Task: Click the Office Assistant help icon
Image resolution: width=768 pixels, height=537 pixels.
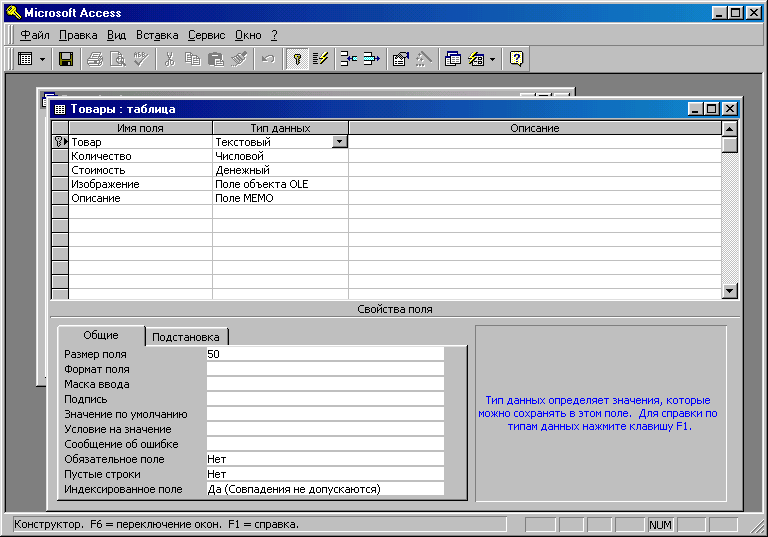Action: point(516,59)
